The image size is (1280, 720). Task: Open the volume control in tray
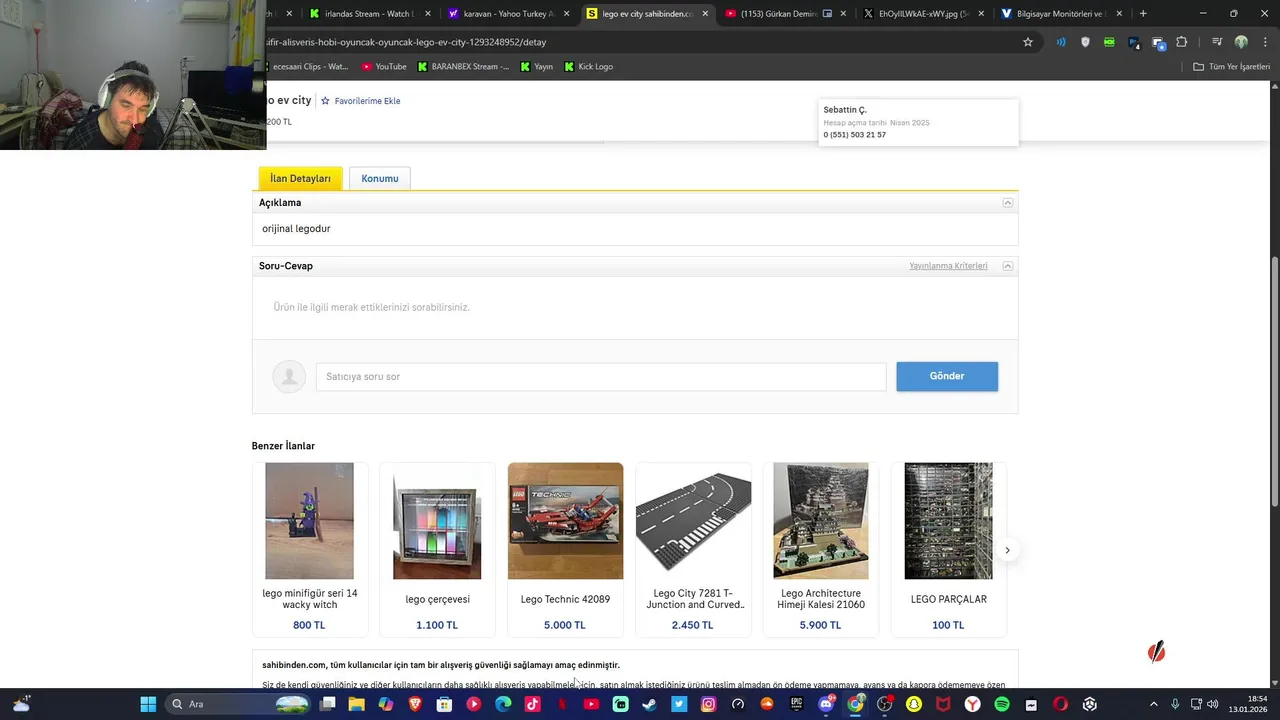1213,704
